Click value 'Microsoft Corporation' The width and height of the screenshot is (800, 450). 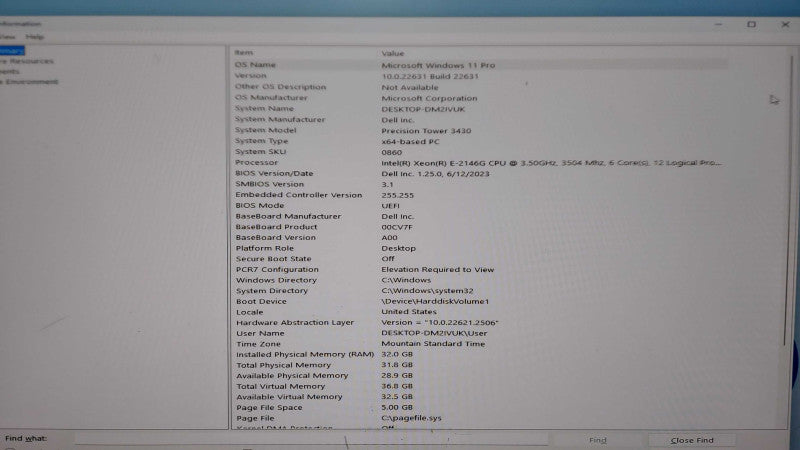pos(429,98)
